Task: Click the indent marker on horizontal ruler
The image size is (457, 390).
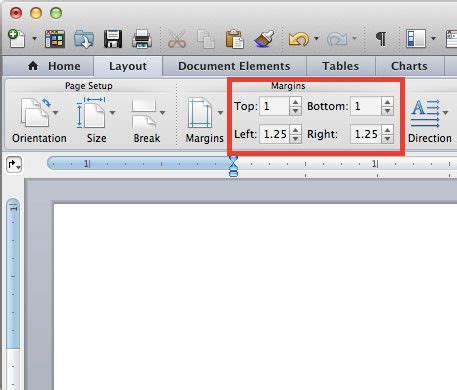Action: [x=234, y=166]
